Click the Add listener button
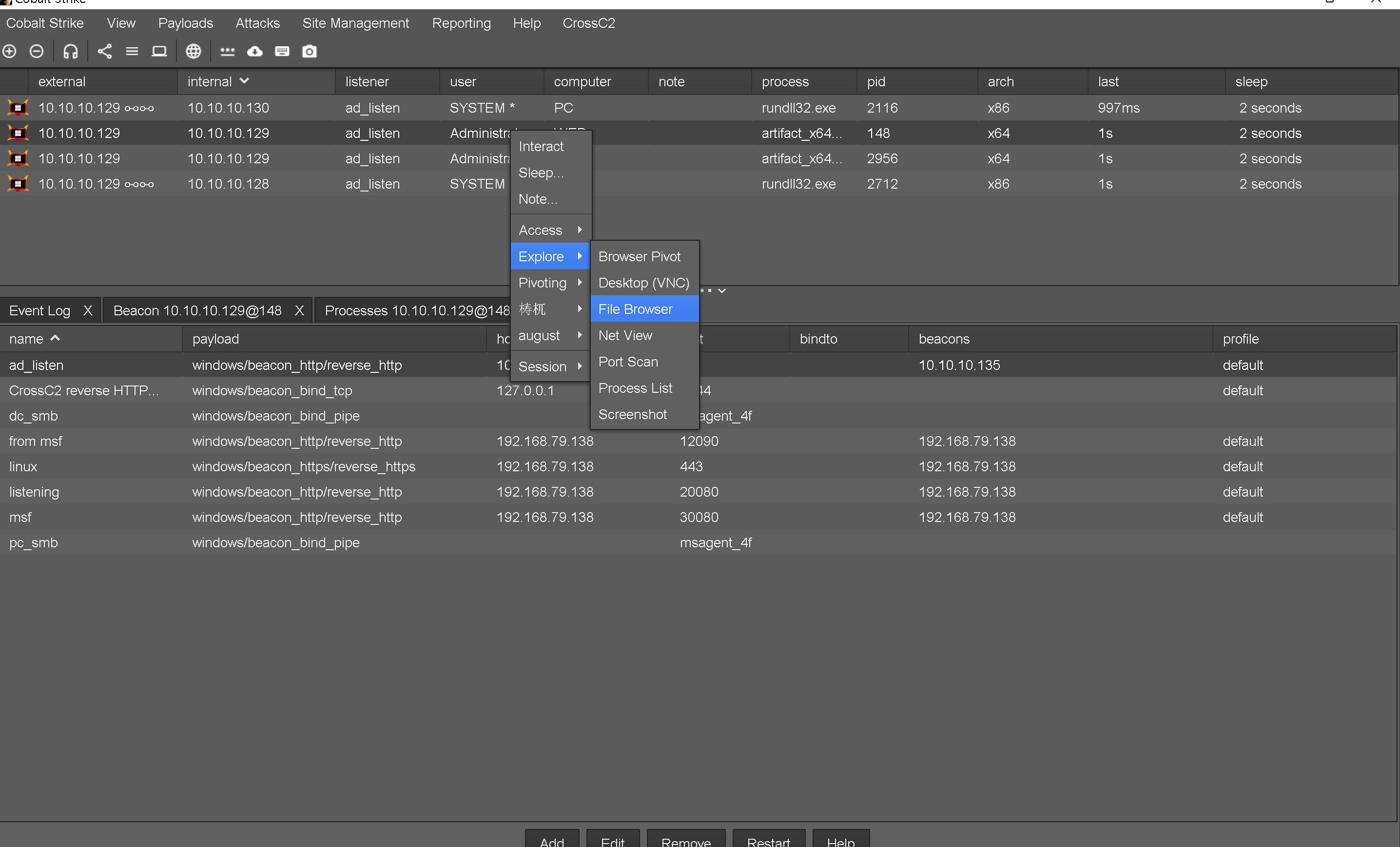Image resolution: width=1400 pixels, height=847 pixels. [x=552, y=841]
